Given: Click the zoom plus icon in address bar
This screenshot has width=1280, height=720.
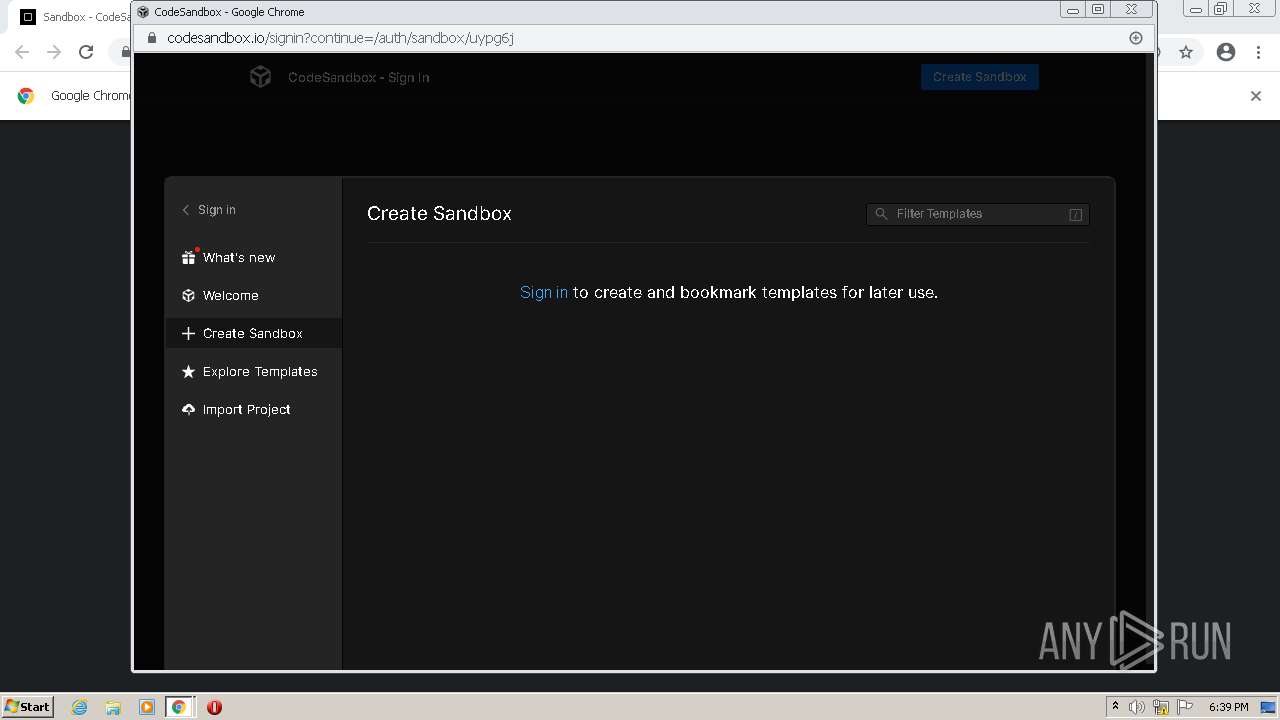Looking at the screenshot, I should tap(1136, 38).
